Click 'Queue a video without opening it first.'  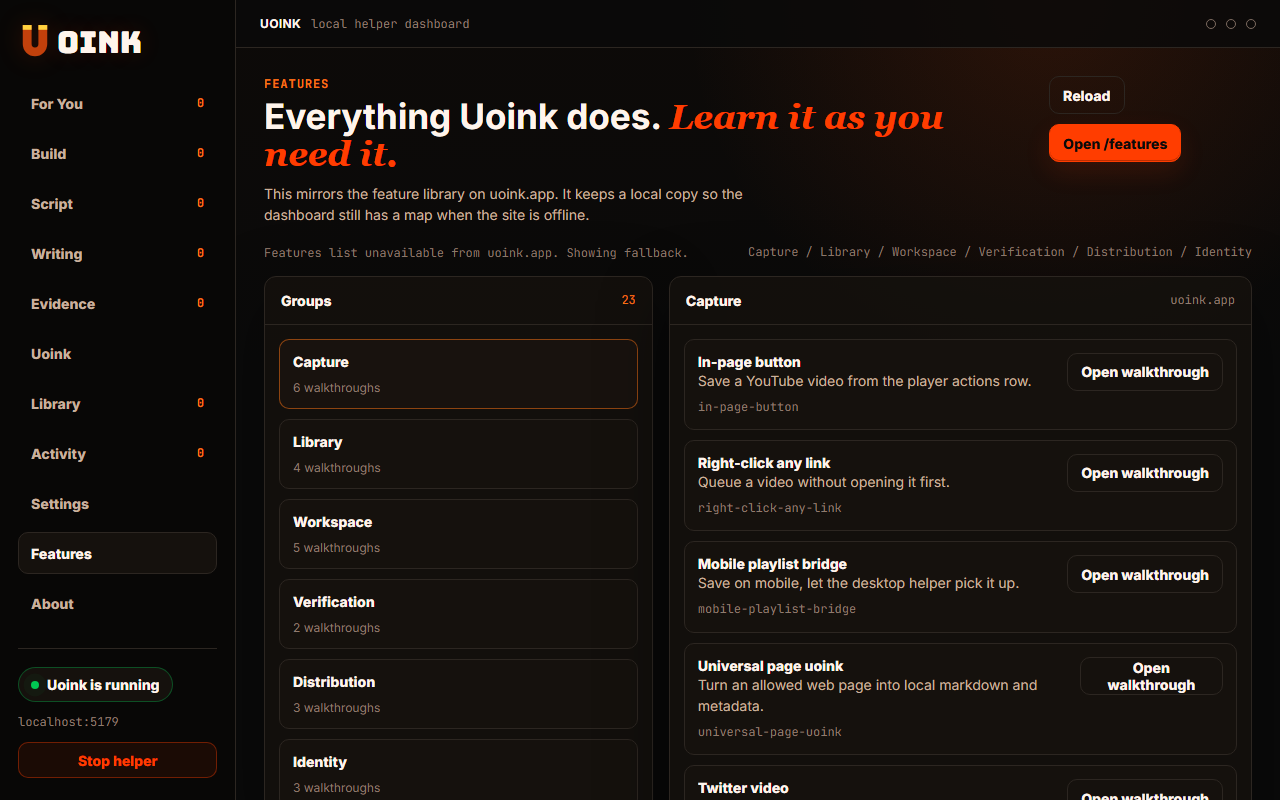pyautogui.click(x=824, y=482)
